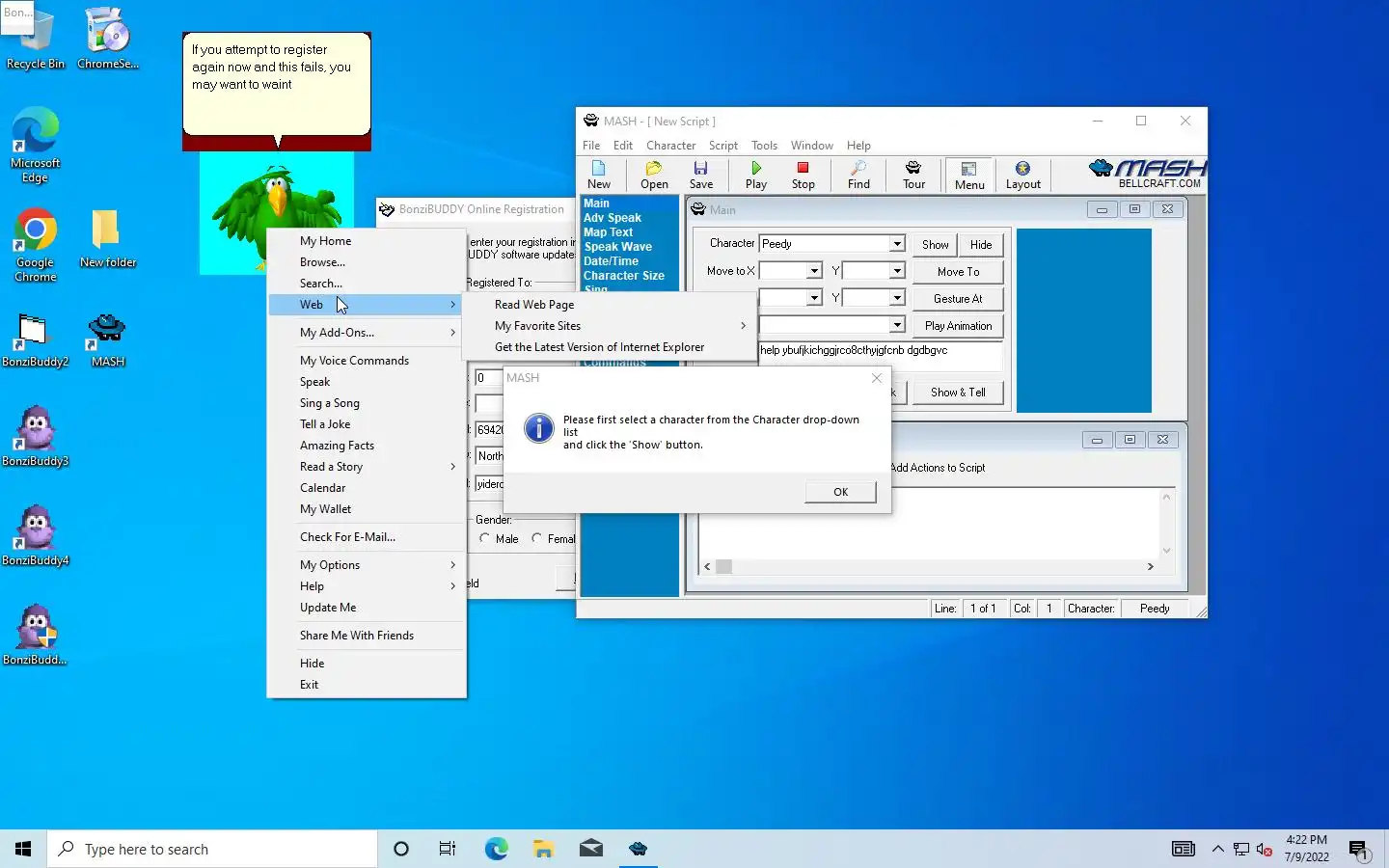Viewport: 1389px width, 868px height.
Task: Expand the Read a Story submenu
Action: 367,467
